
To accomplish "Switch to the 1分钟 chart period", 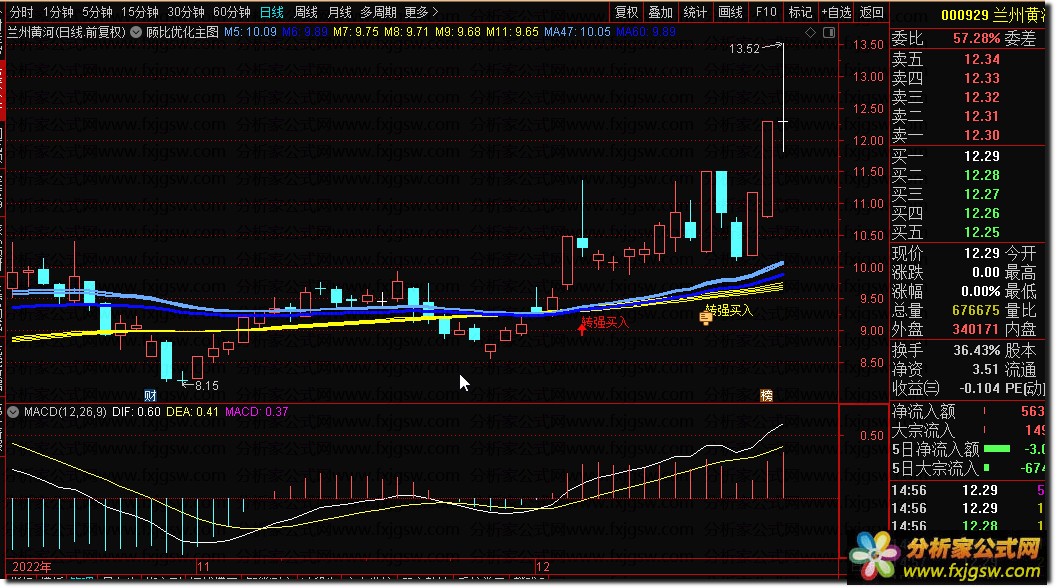I will coord(58,12).
